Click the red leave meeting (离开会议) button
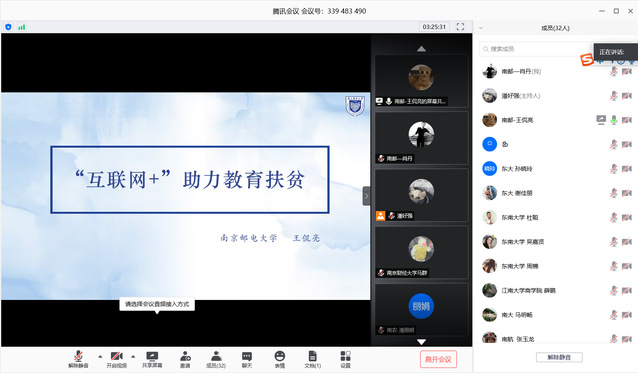Screen dimensions: 638x373 [438, 359]
